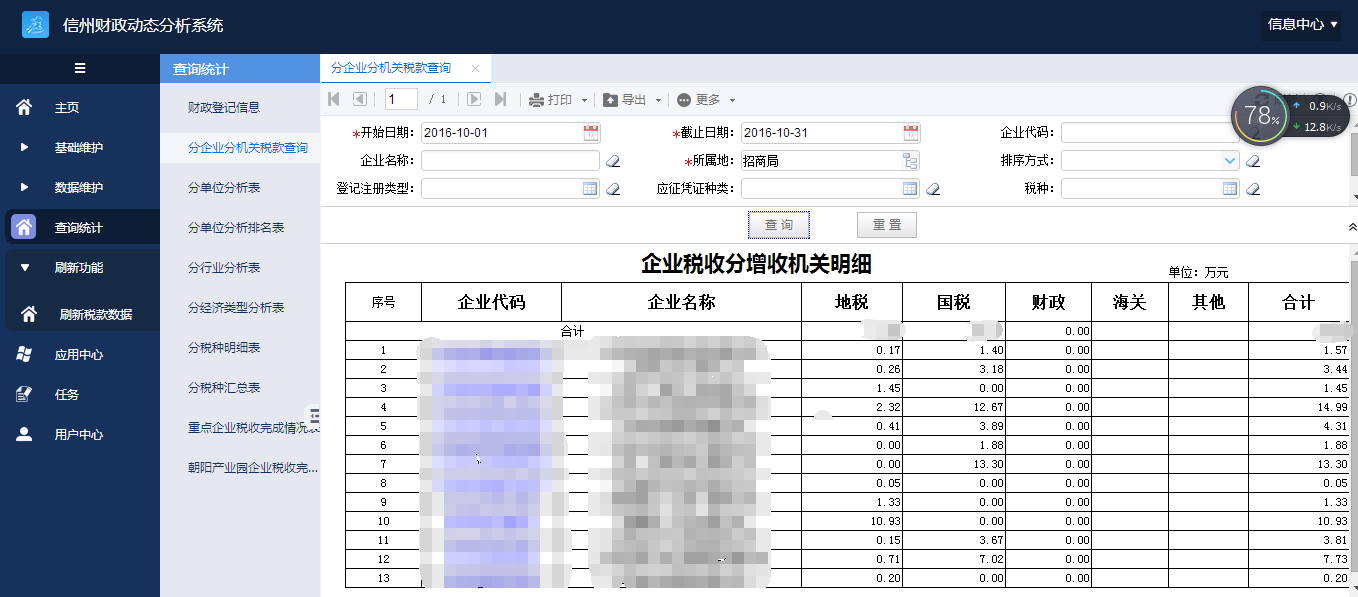Go to previous page icon
This screenshot has width=1358, height=597.
(x=359, y=99)
